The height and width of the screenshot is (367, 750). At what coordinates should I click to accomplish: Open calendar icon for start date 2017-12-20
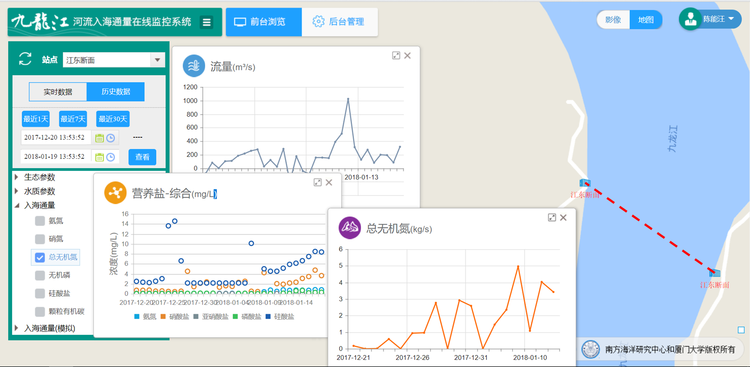[x=99, y=138]
